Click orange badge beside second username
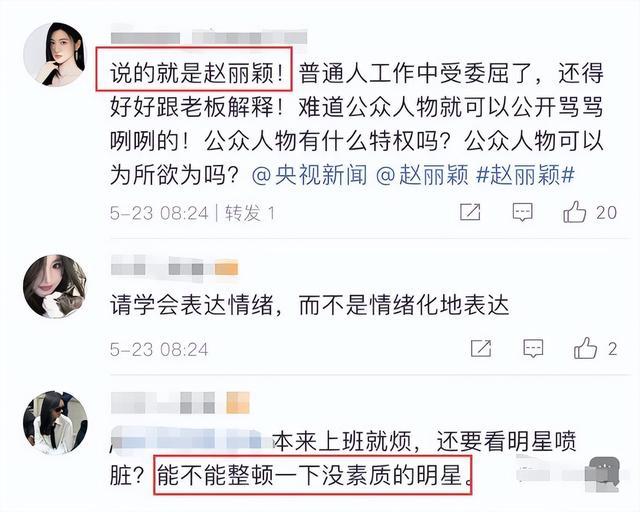This screenshot has width=640, height=512. [226, 269]
